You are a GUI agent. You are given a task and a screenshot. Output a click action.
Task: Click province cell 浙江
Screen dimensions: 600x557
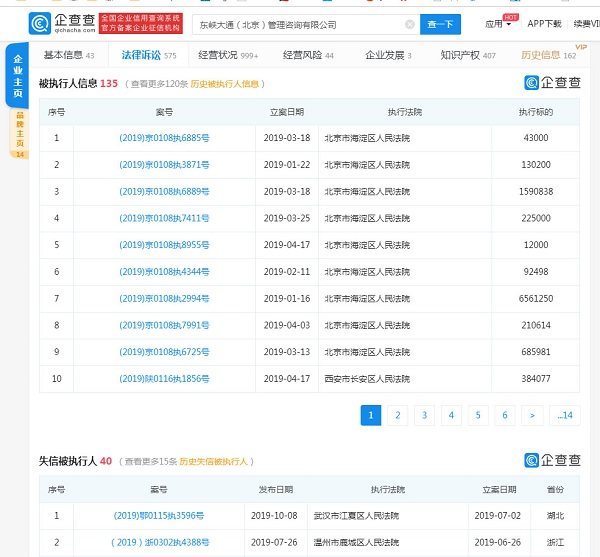pos(555,542)
